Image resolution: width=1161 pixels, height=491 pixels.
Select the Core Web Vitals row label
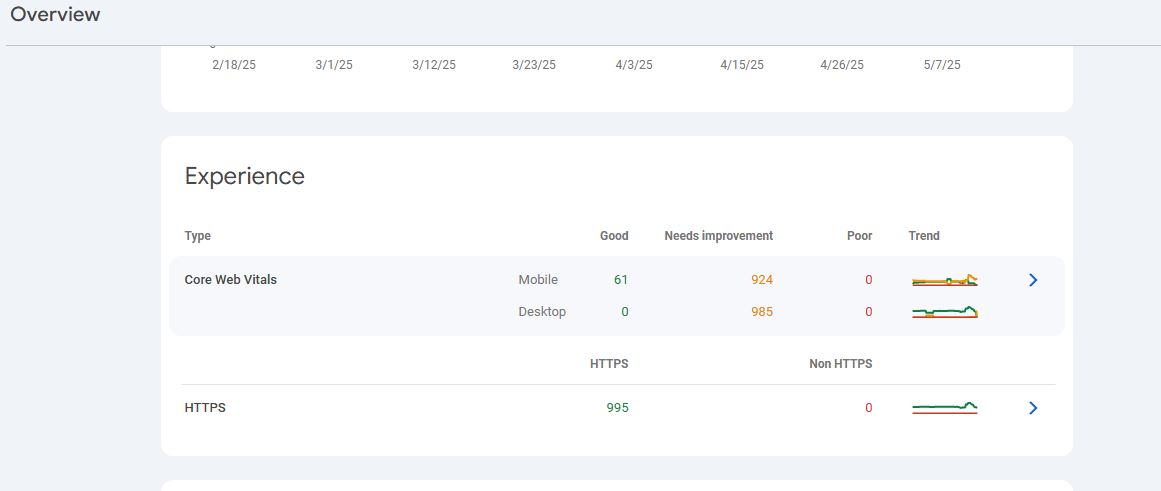coord(231,280)
